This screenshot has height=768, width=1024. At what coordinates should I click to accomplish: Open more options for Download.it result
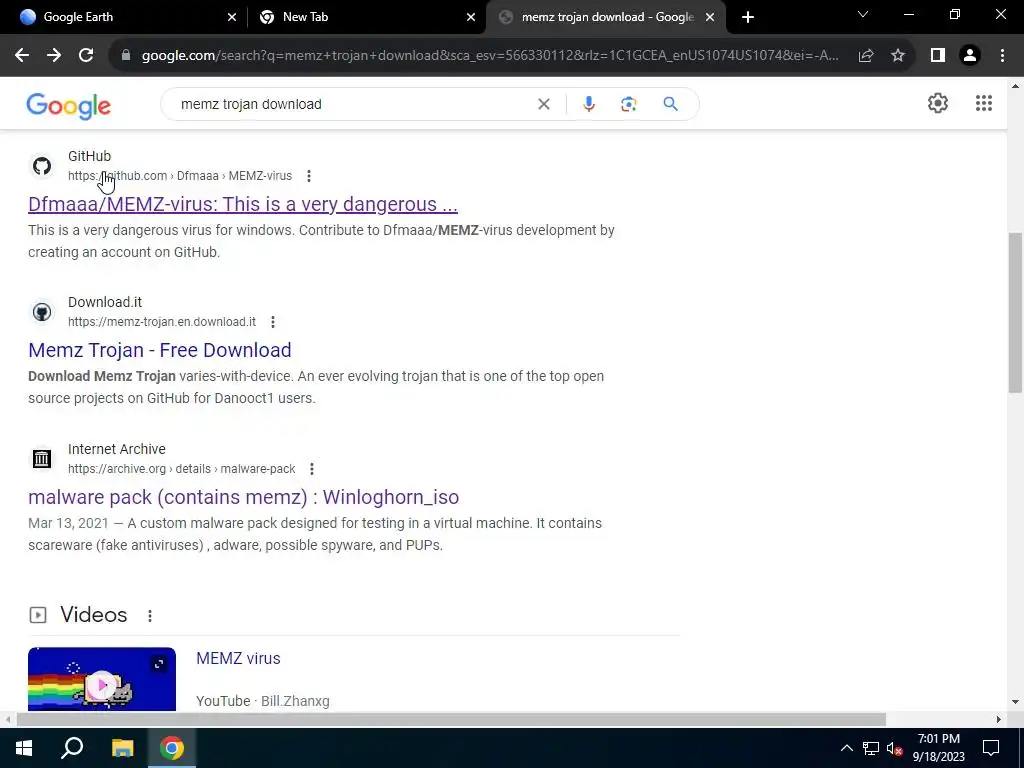coord(273,321)
